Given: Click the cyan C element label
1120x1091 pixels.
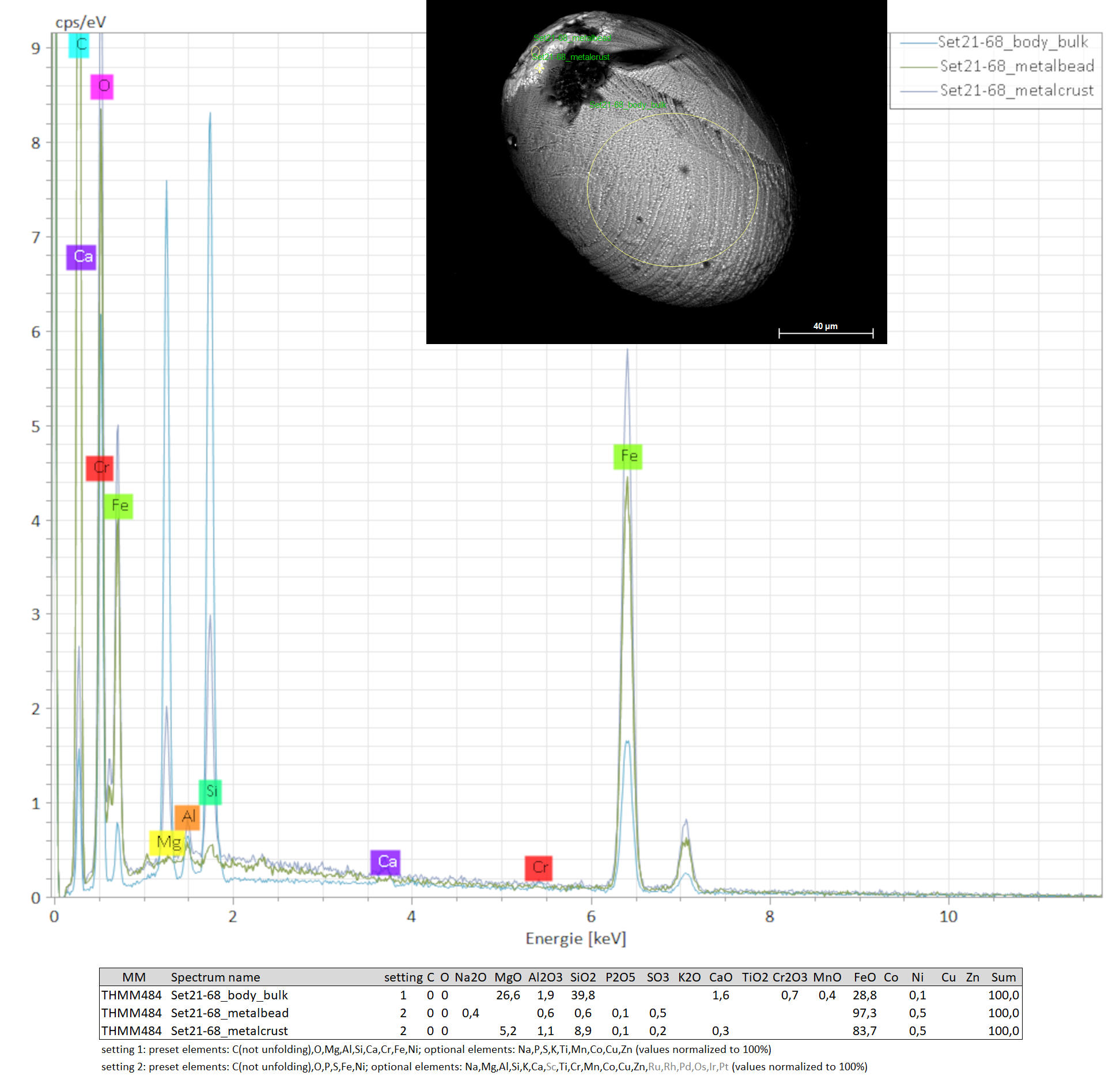Looking at the screenshot, I should (x=80, y=44).
